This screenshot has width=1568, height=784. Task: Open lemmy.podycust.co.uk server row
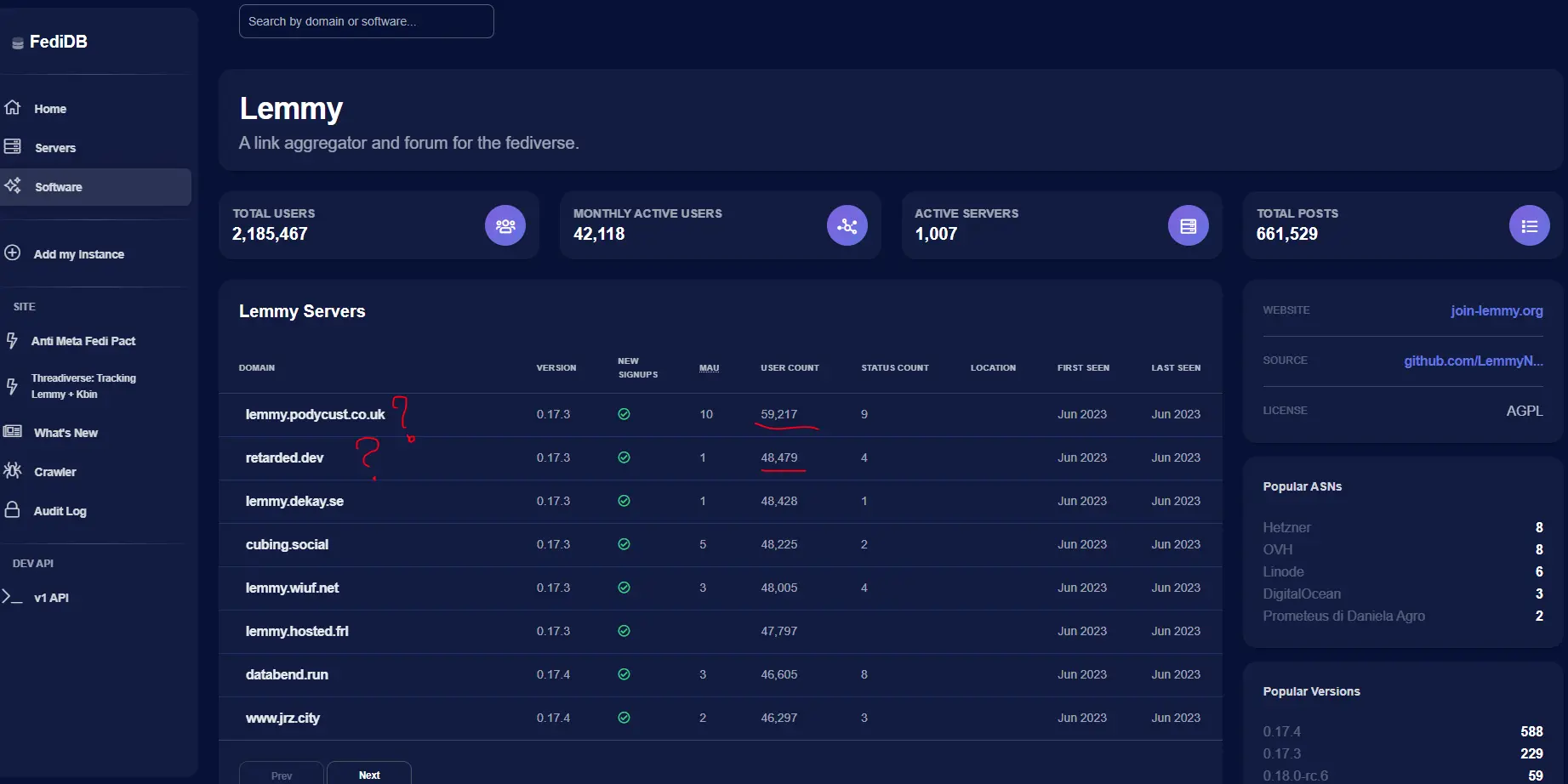click(x=720, y=415)
